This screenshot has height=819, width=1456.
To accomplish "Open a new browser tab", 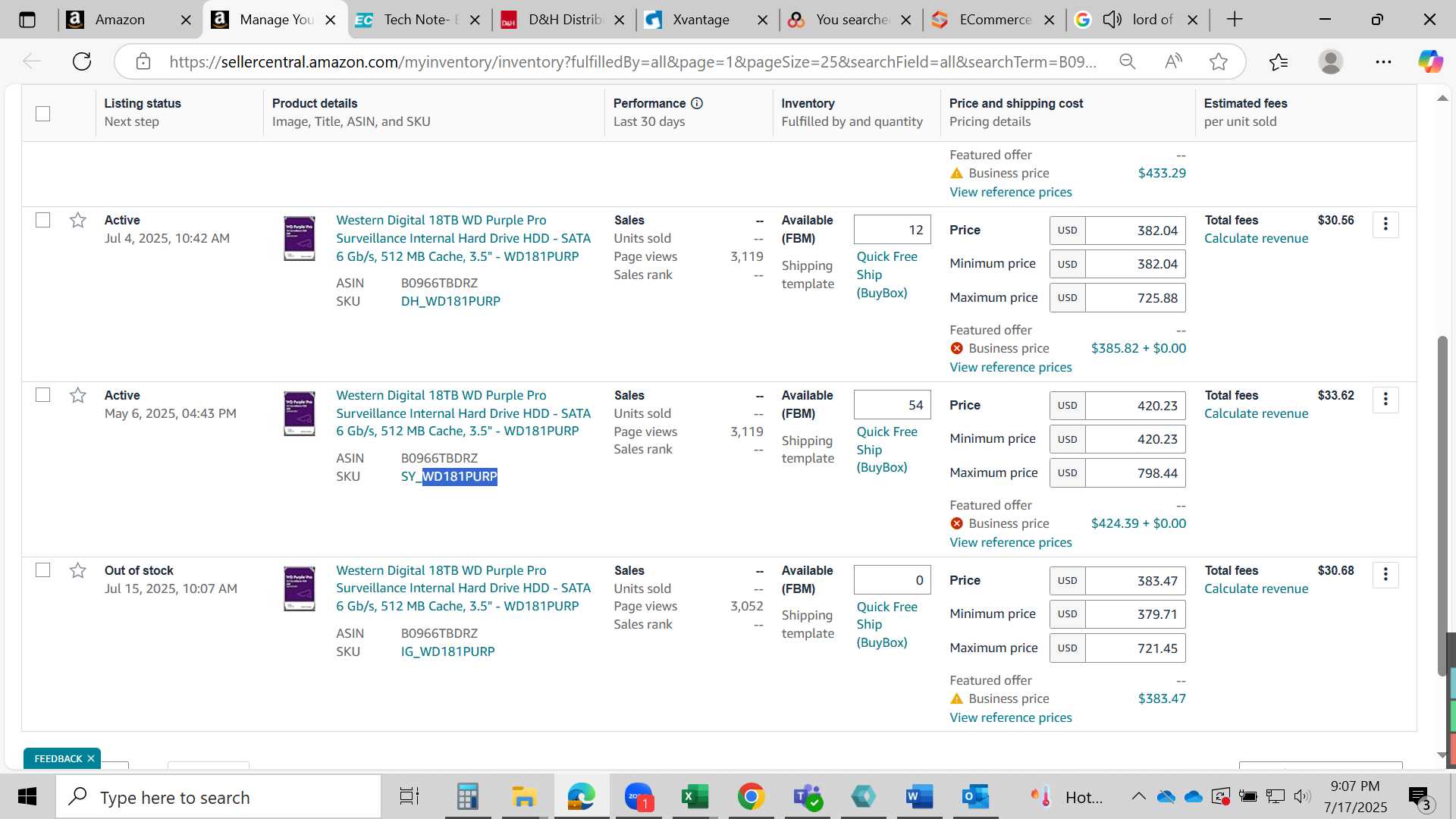I will (x=1235, y=20).
